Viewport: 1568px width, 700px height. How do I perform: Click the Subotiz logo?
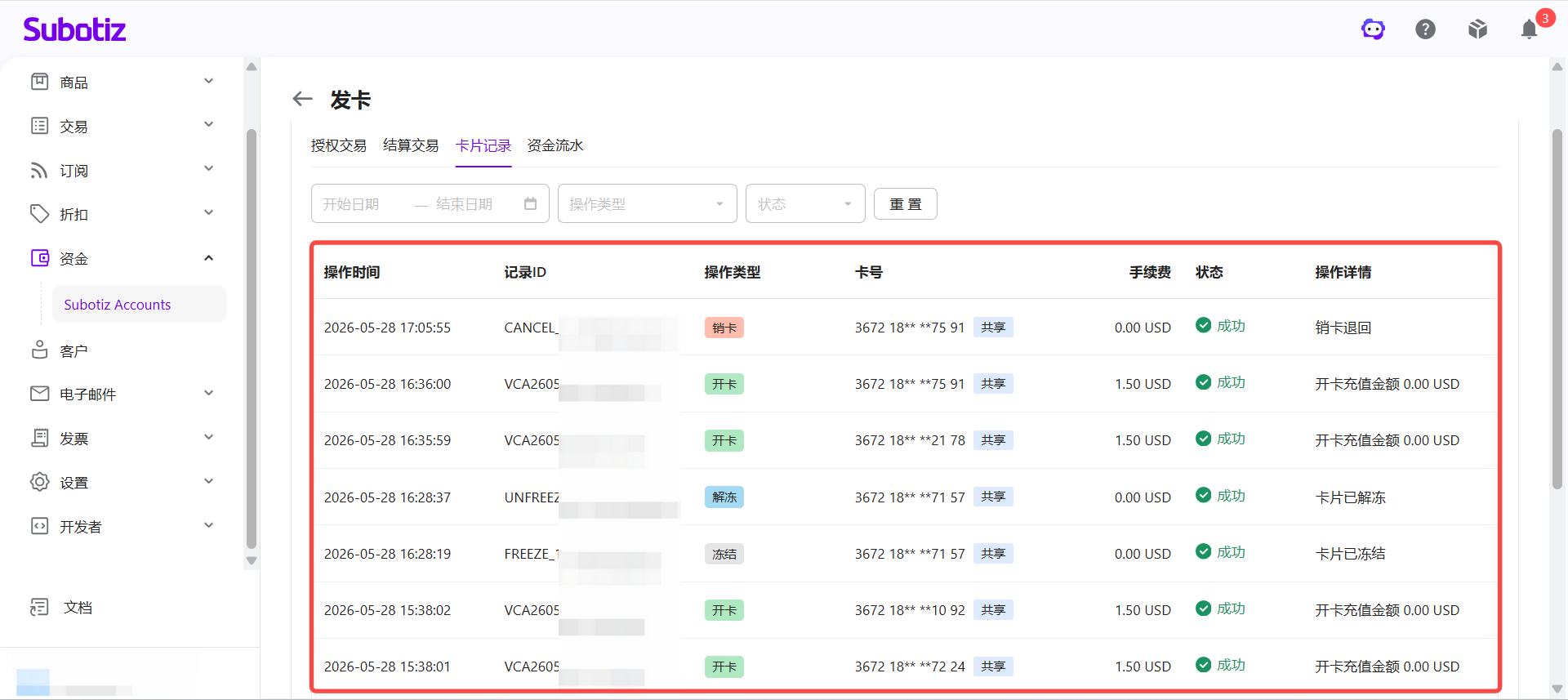[x=74, y=29]
